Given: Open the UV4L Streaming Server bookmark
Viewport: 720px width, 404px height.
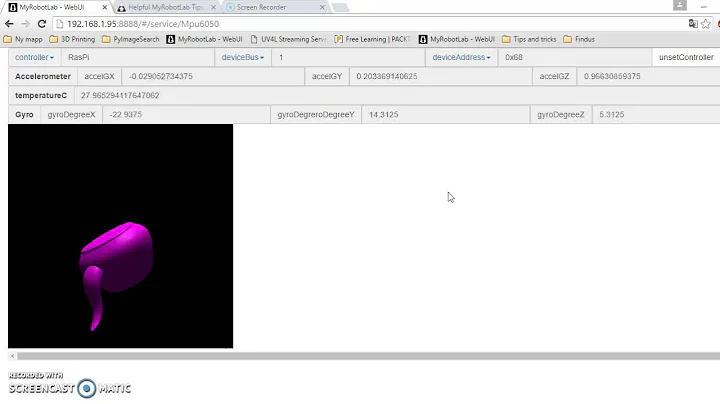Looking at the screenshot, I should [288, 39].
